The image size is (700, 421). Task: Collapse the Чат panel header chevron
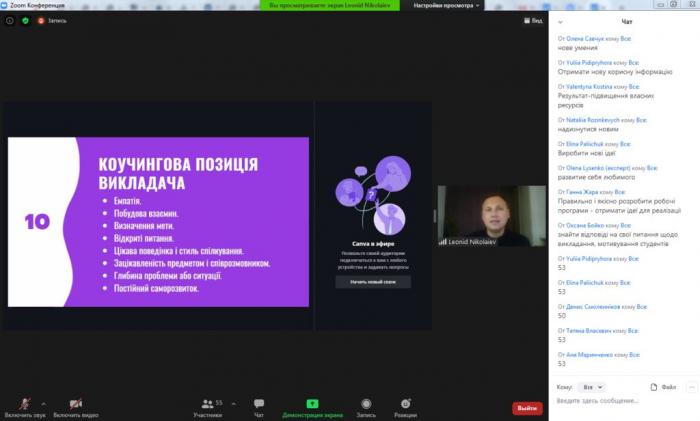(x=560, y=20)
